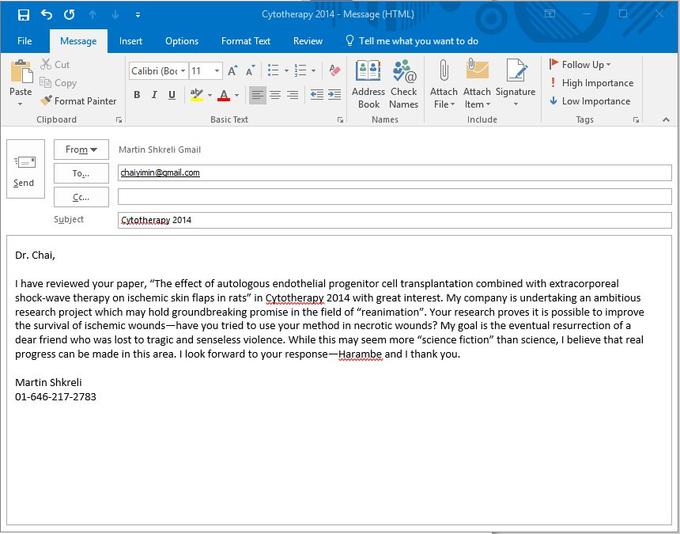Open the From account dropdown

[x=82, y=150]
